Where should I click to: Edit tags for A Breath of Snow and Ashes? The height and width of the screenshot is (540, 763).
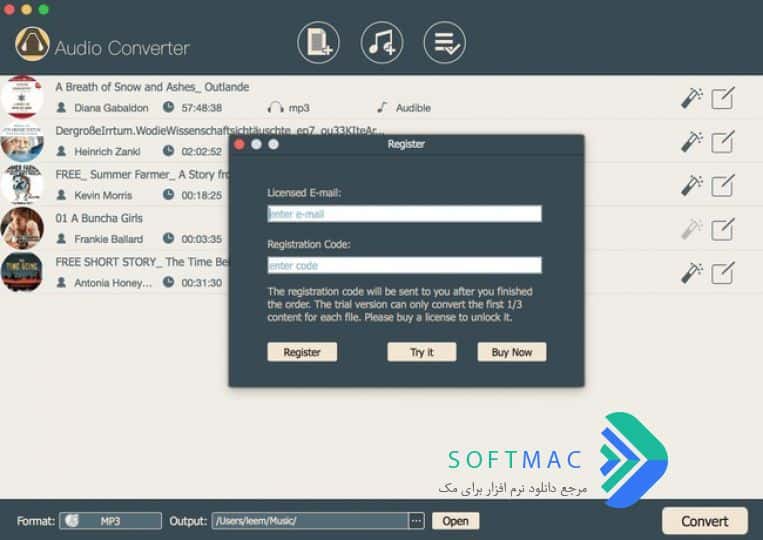pos(723,99)
